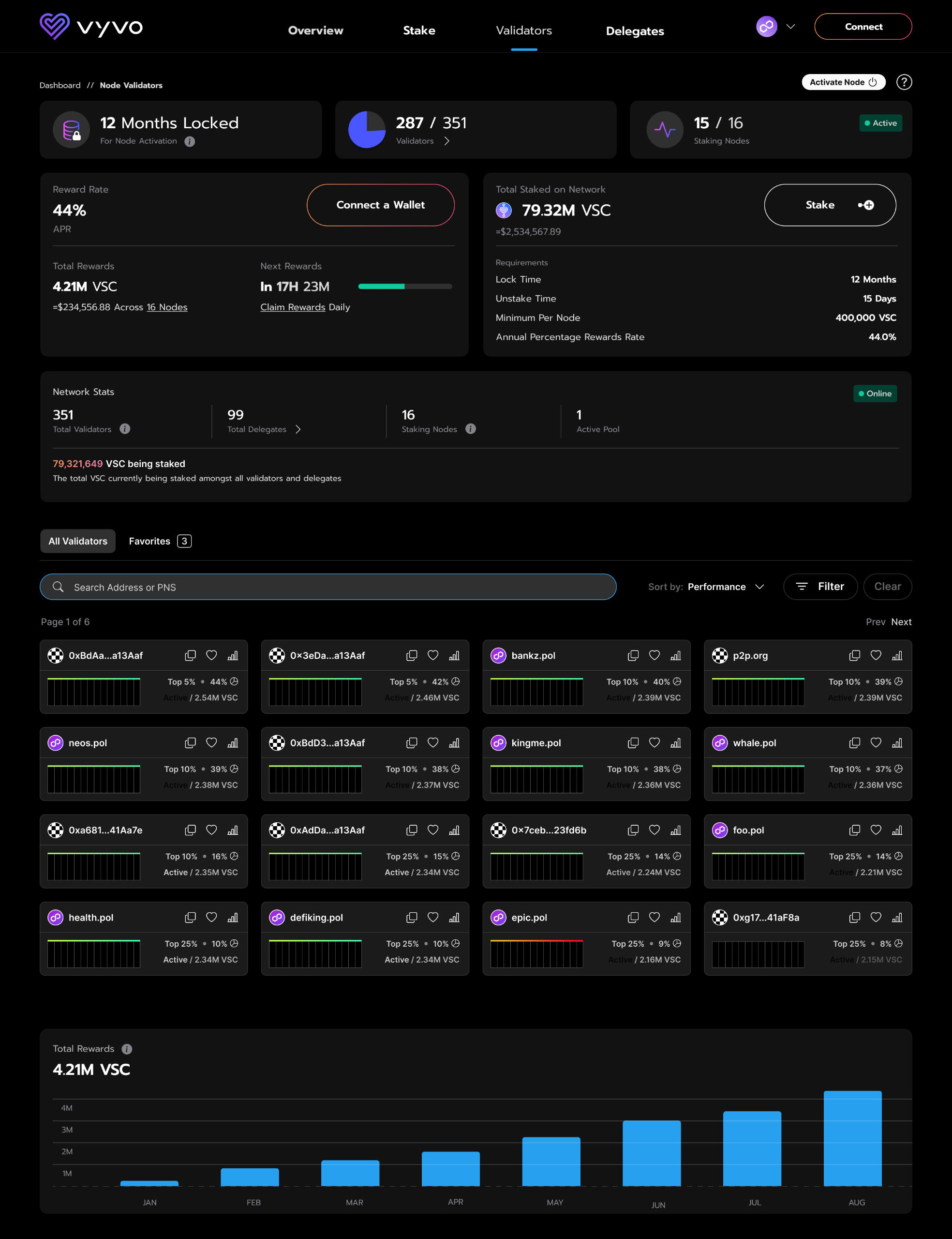The height and width of the screenshot is (1239, 952).
Task: Open the Sort by Performance dropdown
Action: 725,587
